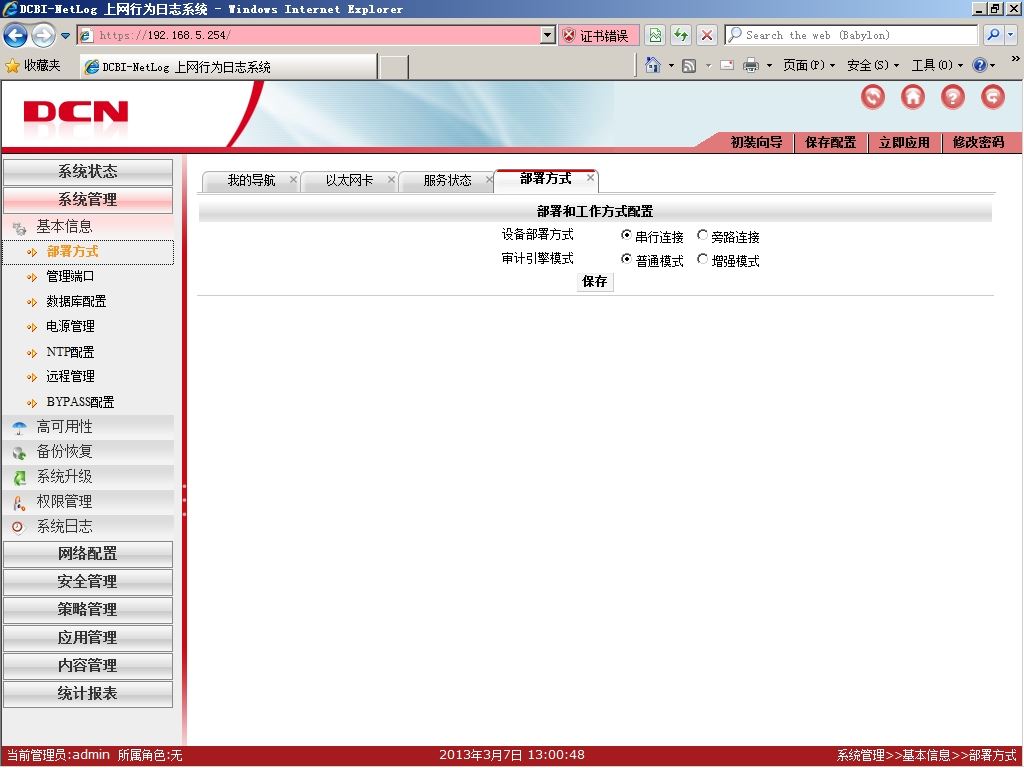The height and width of the screenshot is (768, 1024).
Task: Open the red help question-mark icon
Action: pyautogui.click(x=953, y=97)
